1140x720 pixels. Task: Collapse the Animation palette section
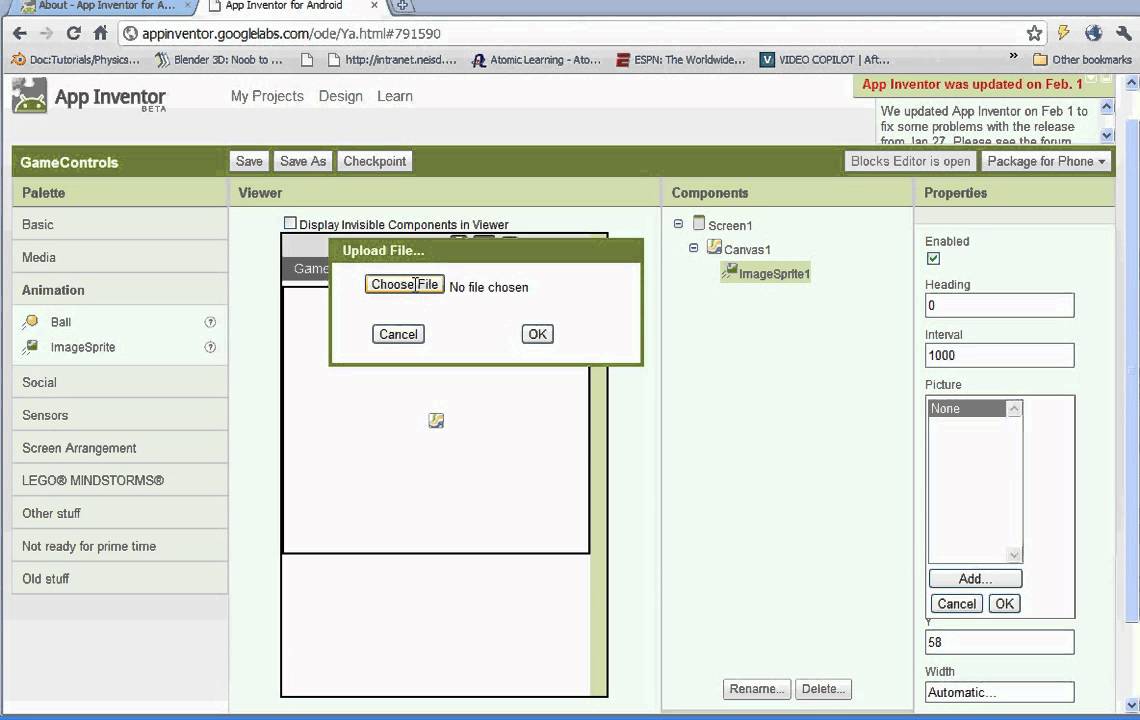[119, 290]
